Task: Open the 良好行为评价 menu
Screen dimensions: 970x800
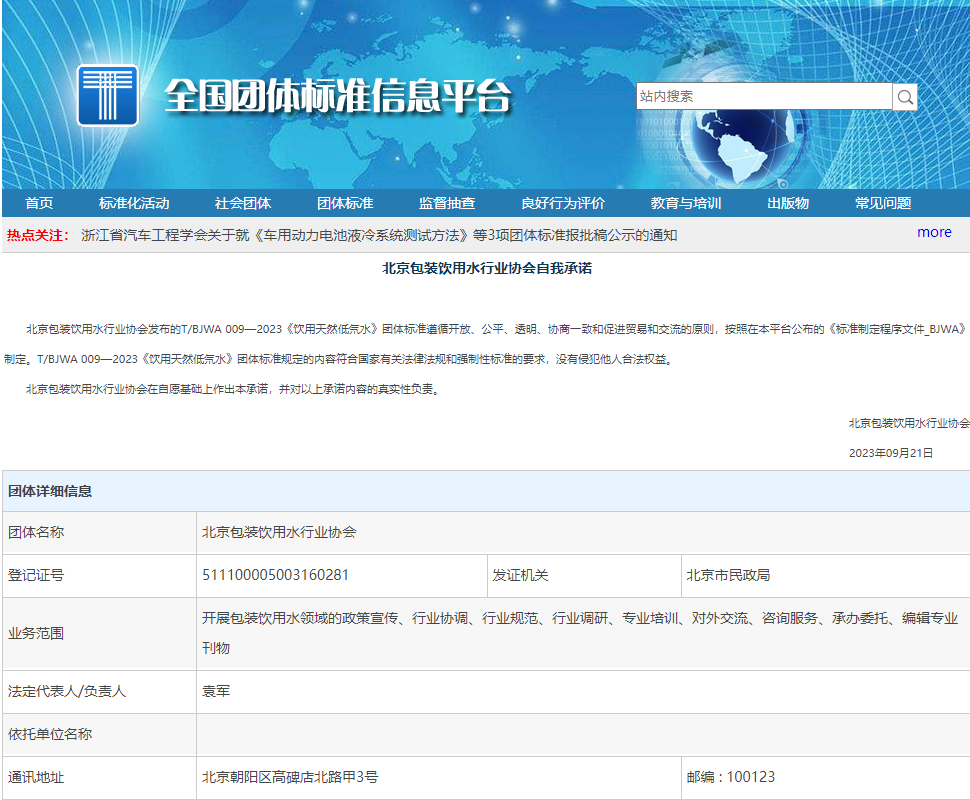Action: 562,203
